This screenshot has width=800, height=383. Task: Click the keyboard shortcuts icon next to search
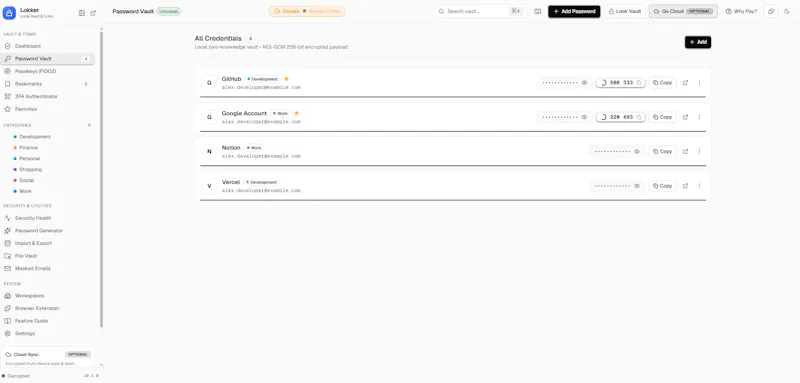538,11
